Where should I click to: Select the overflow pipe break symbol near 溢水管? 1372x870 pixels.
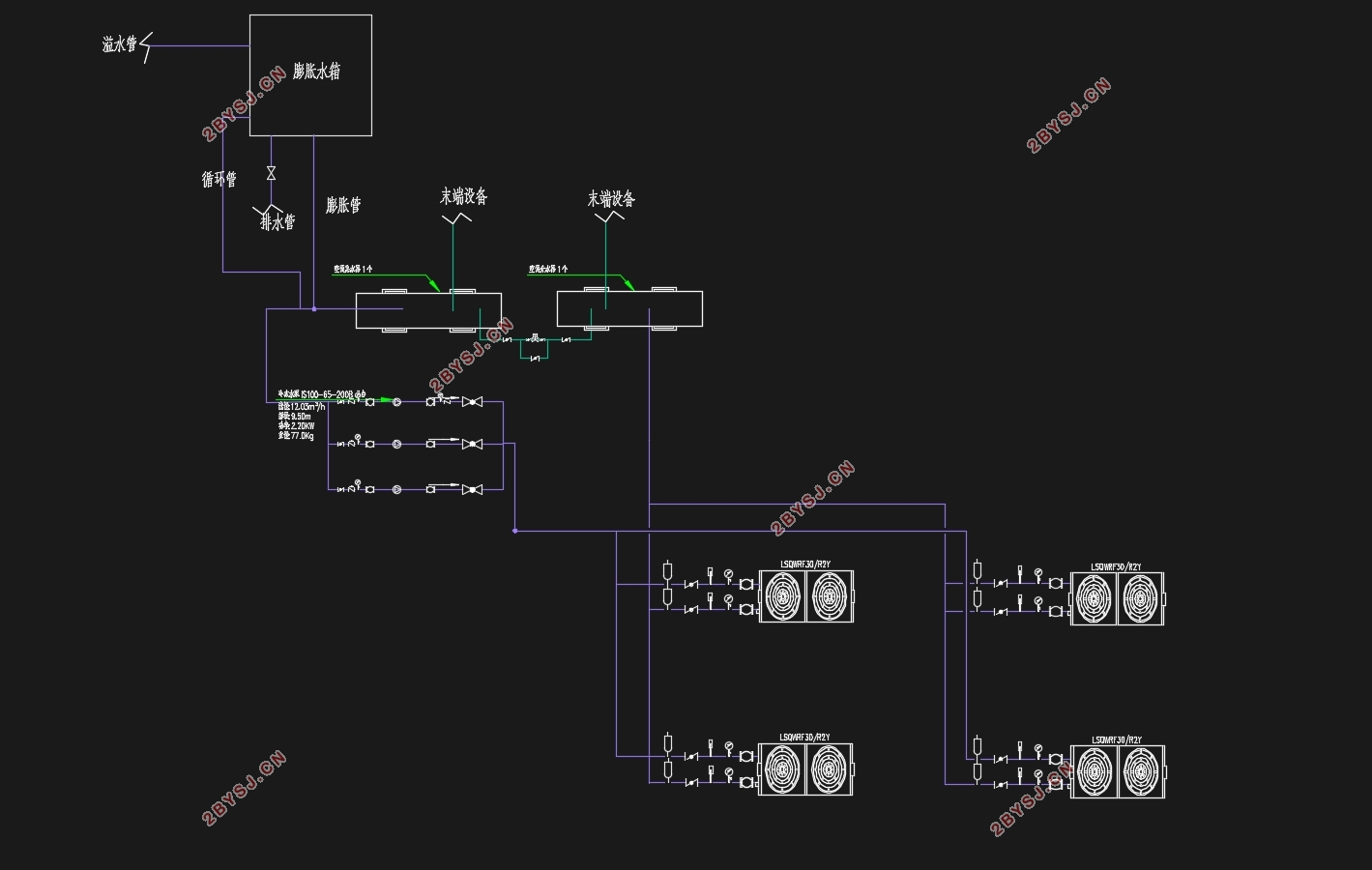pyautogui.click(x=147, y=46)
